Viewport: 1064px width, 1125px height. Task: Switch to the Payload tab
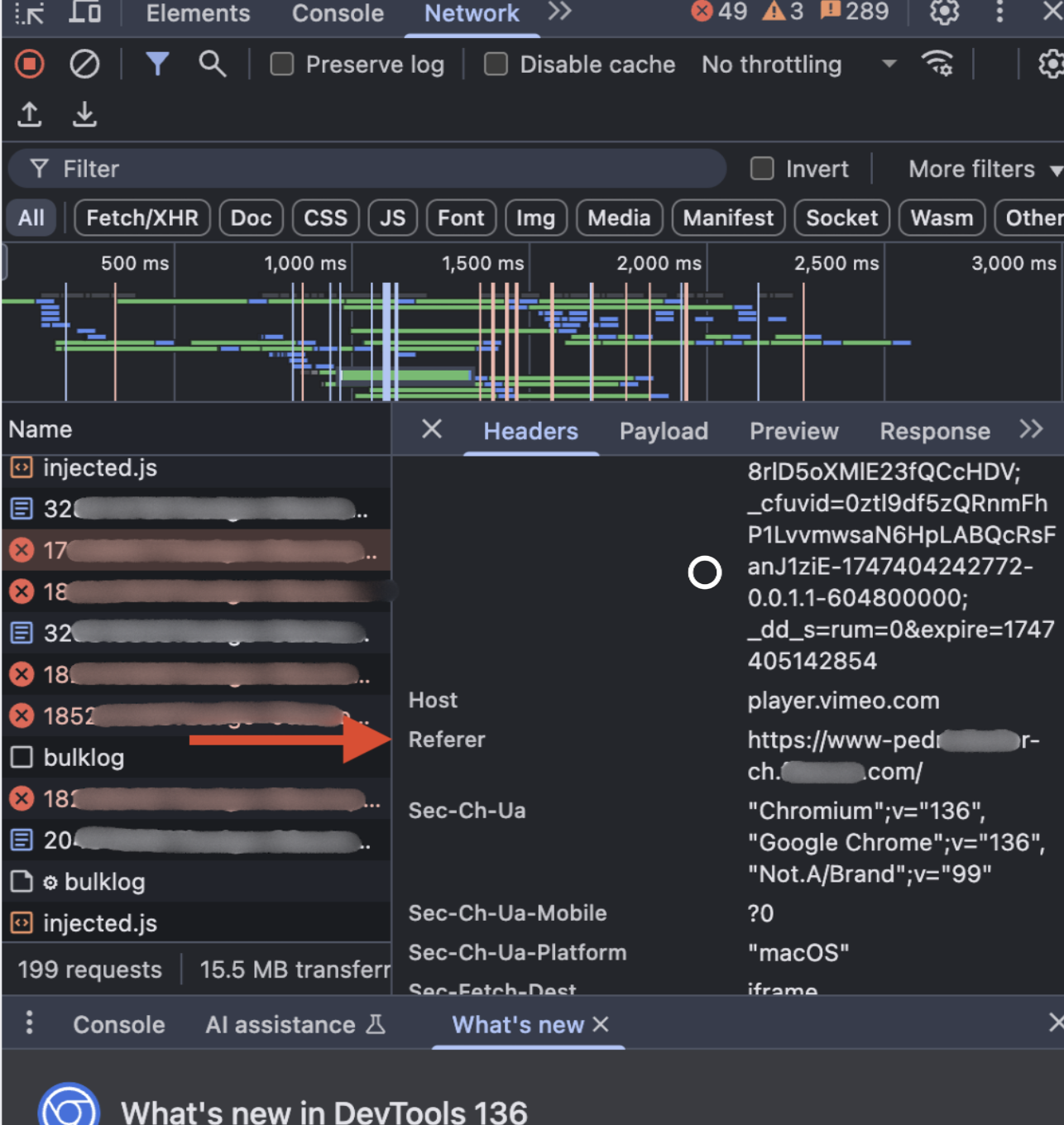[664, 431]
